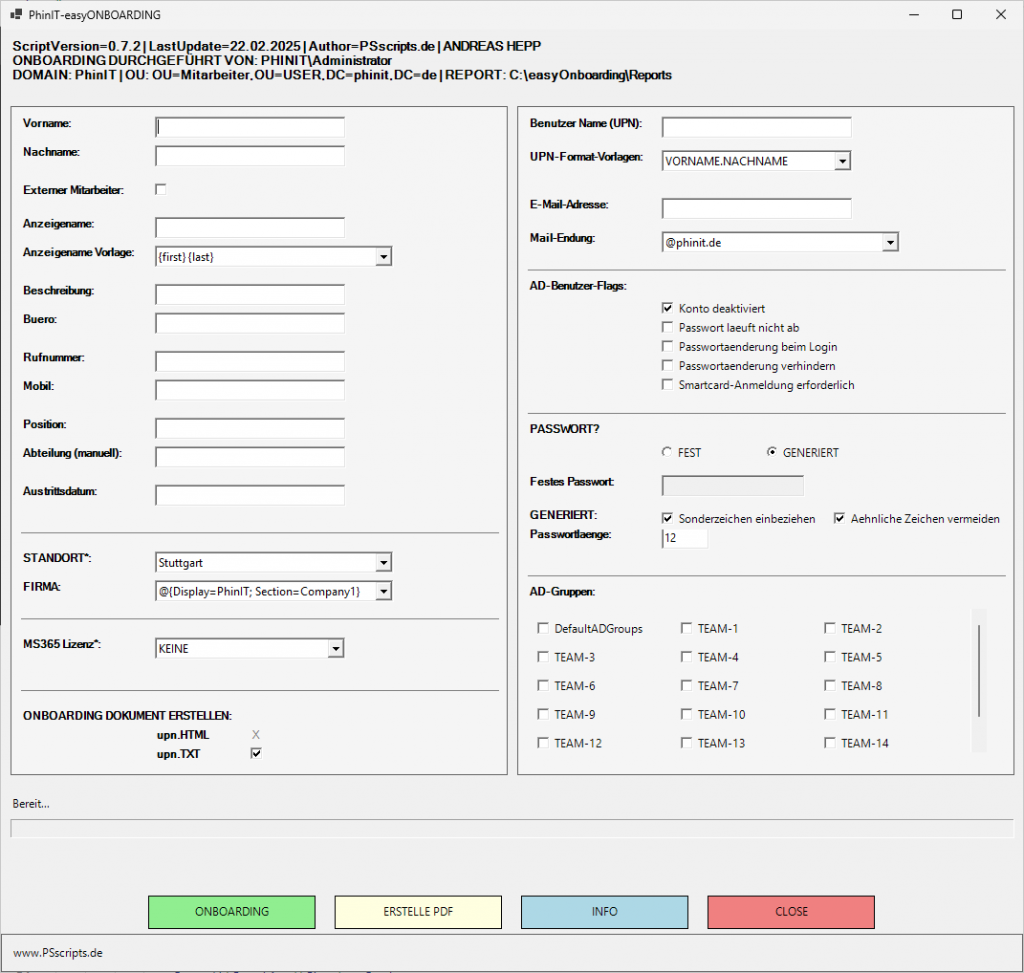
Task: Open the MS365 Lizenz dropdown
Action: [335, 649]
